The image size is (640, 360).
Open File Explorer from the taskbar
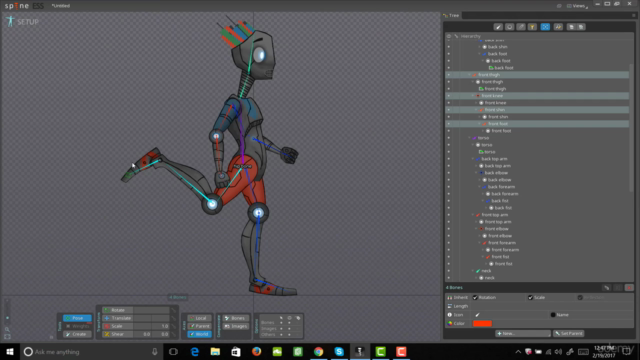215,351
